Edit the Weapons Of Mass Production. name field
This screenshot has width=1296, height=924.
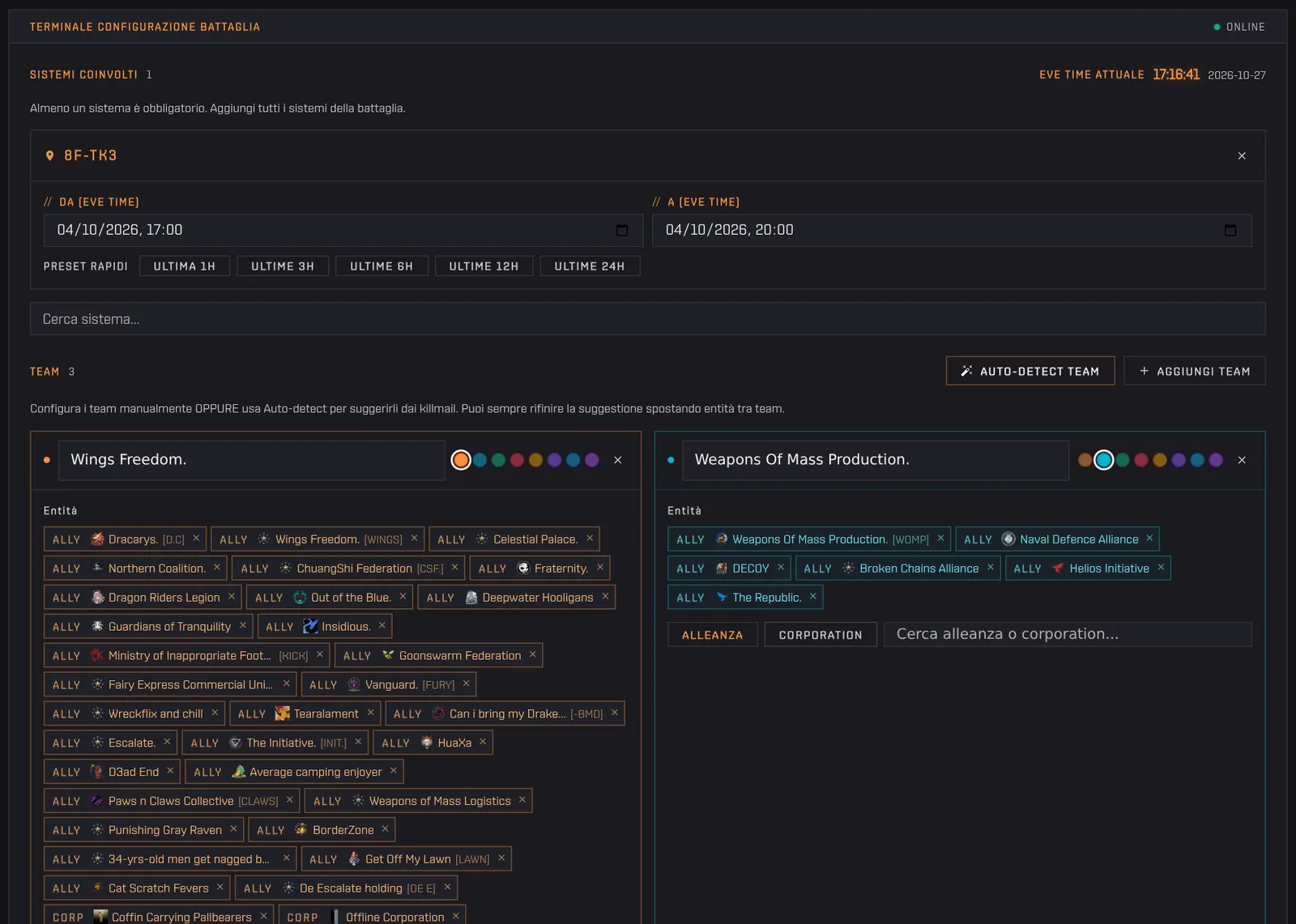coord(876,460)
